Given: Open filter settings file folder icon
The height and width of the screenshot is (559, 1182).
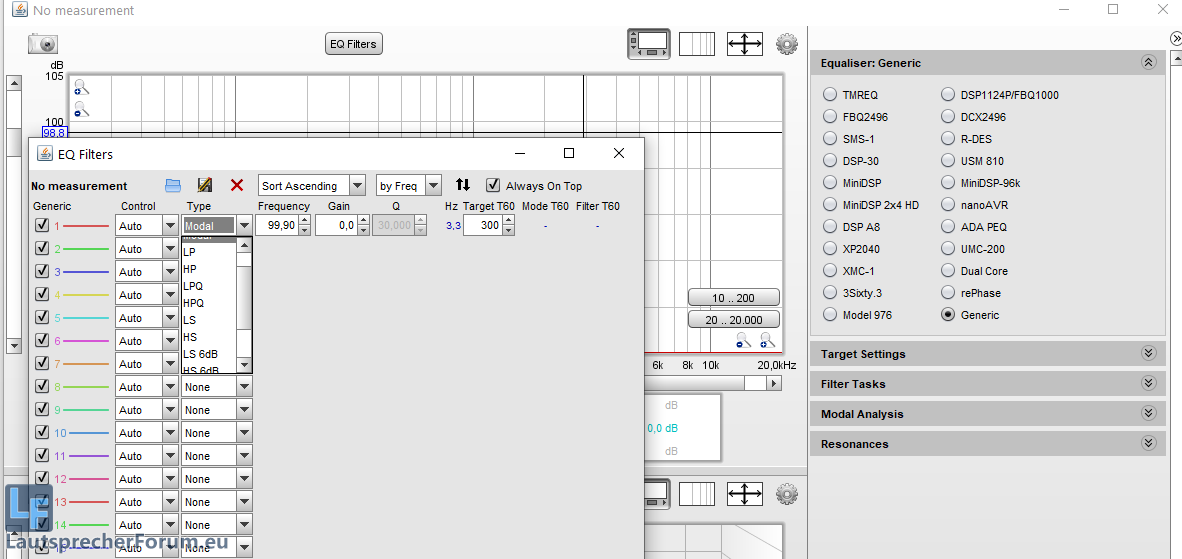Looking at the screenshot, I should pos(173,185).
